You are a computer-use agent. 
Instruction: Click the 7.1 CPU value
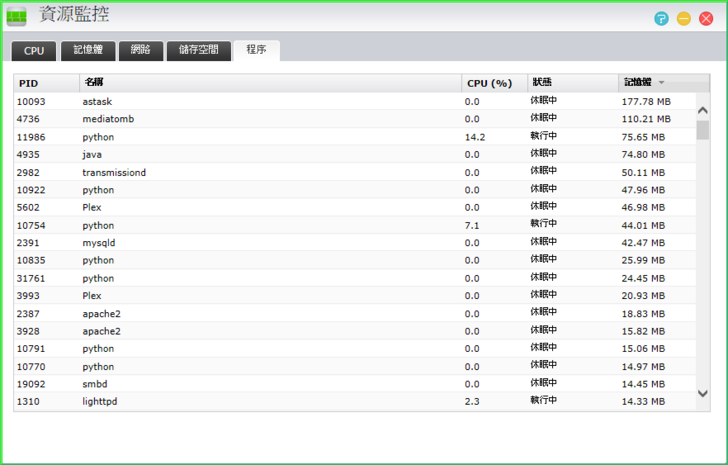(x=472, y=226)
